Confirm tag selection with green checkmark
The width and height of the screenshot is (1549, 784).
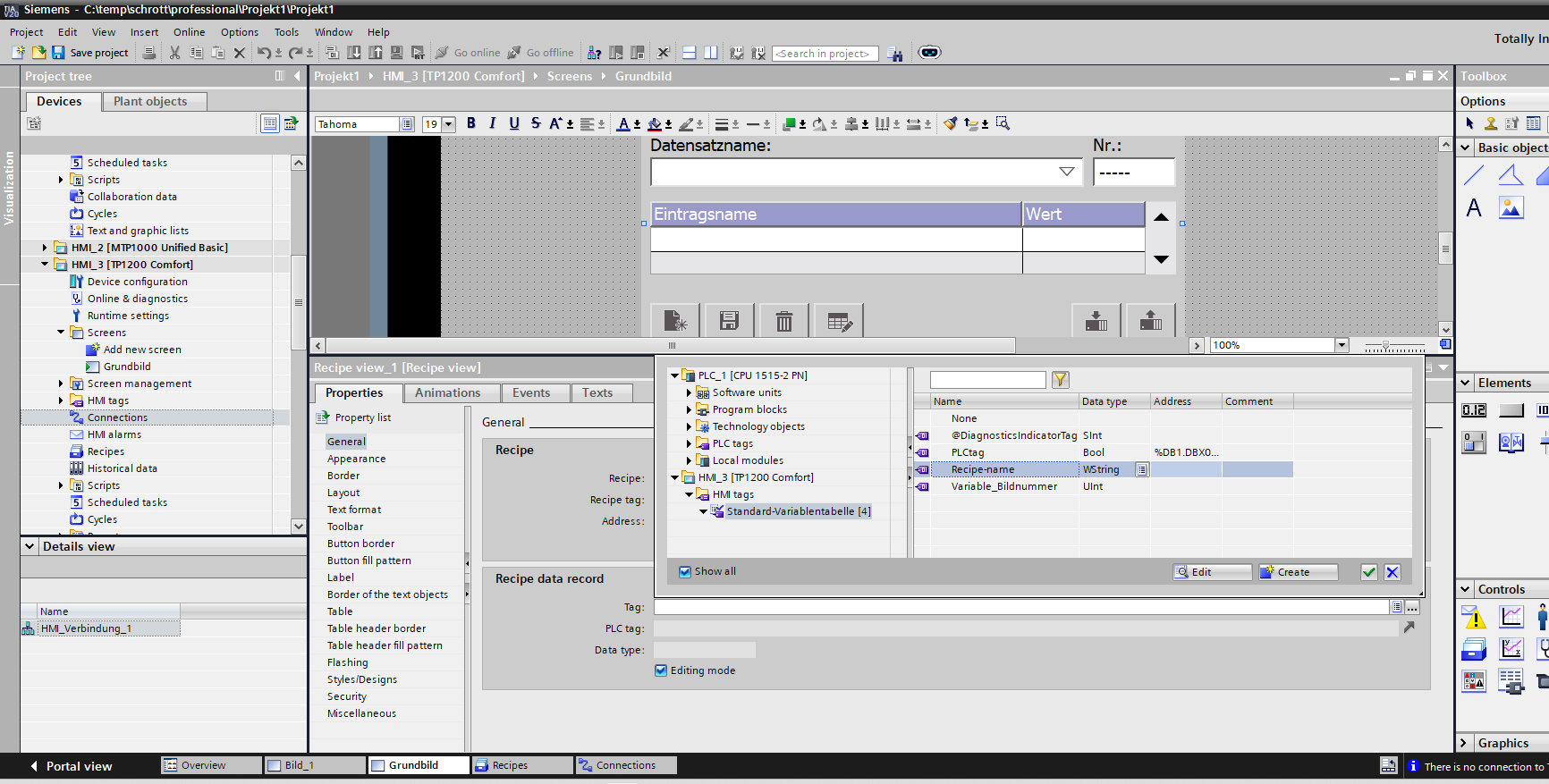[1368, 572]
